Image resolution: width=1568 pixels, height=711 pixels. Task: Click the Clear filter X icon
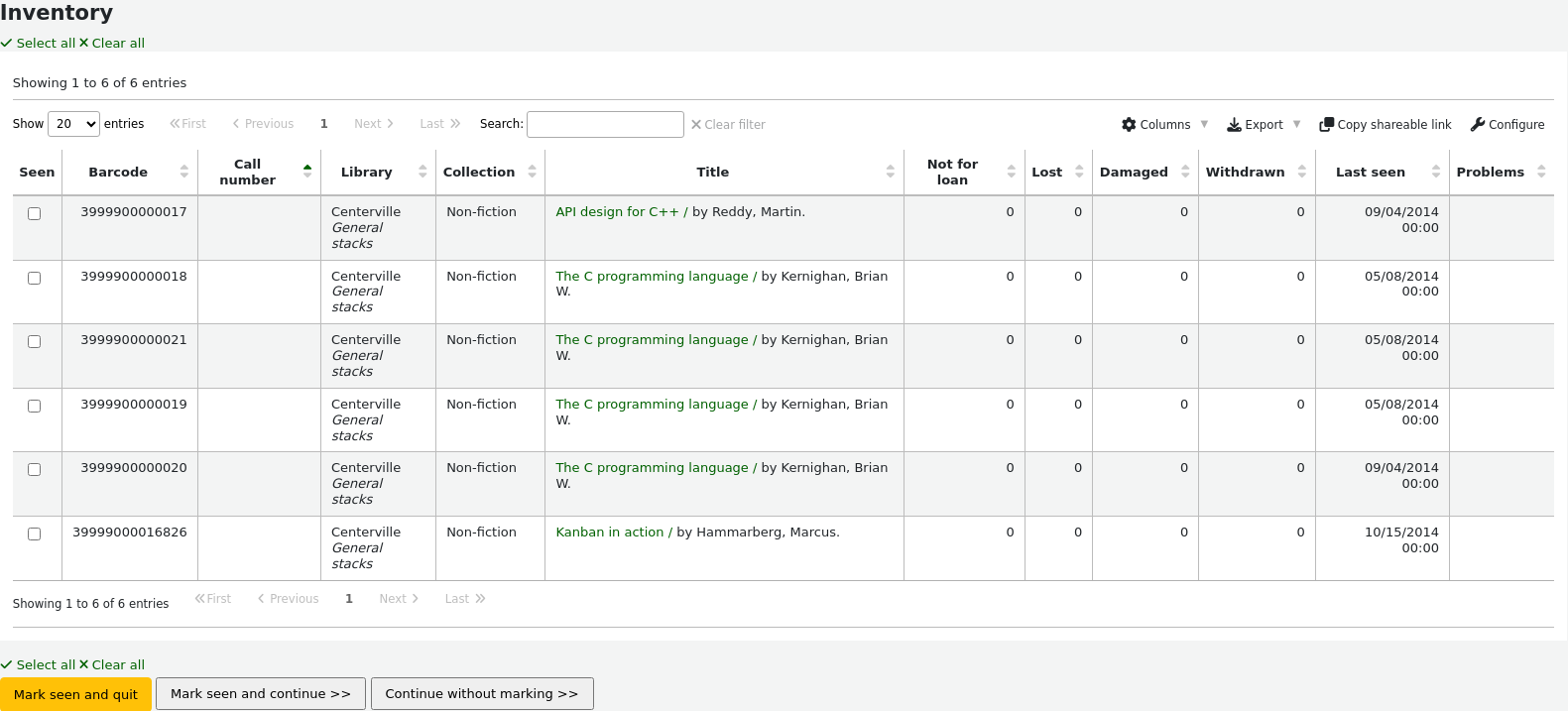pos(696,125)
